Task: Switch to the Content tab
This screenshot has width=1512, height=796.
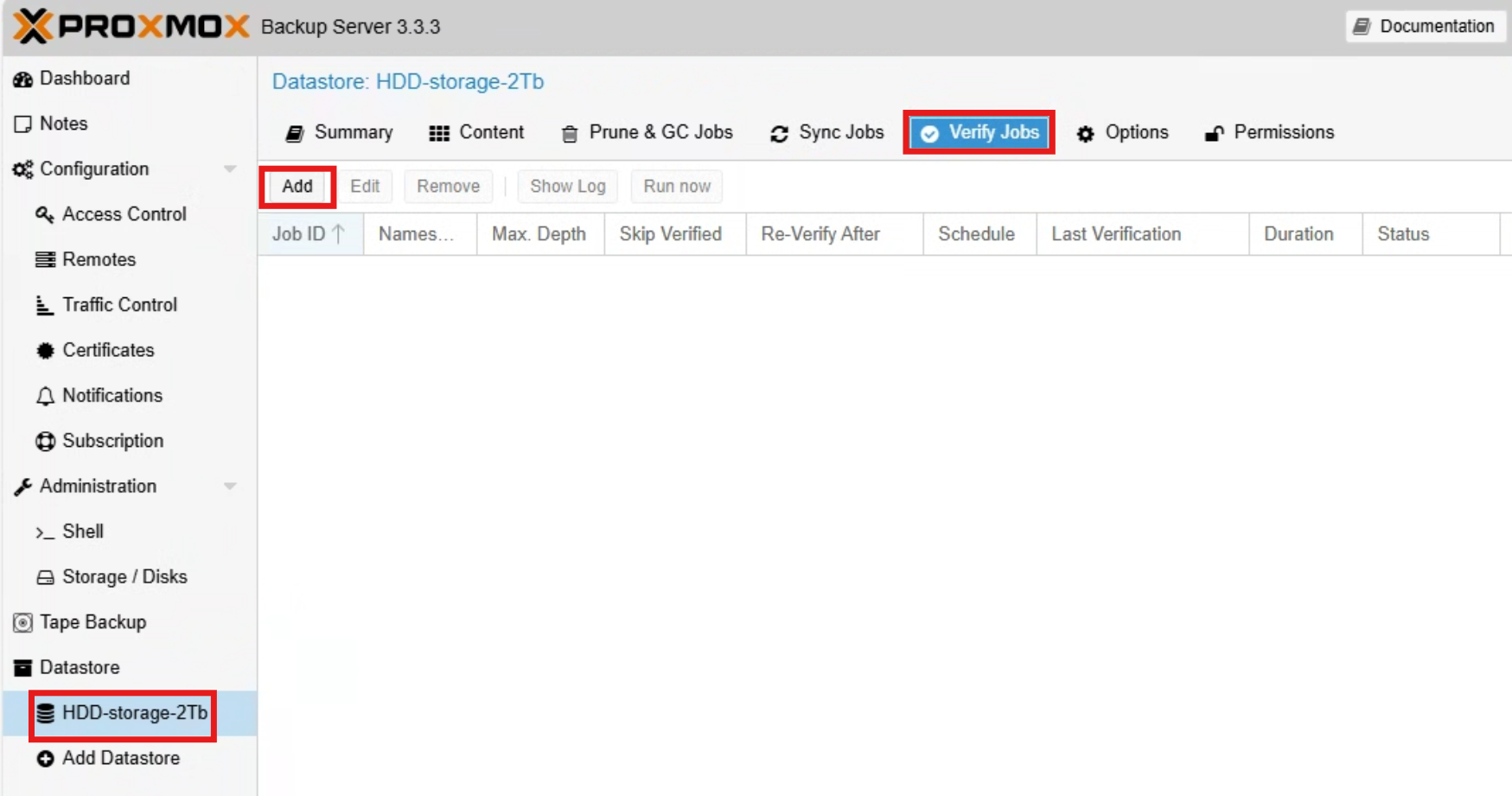Action: 476,132
